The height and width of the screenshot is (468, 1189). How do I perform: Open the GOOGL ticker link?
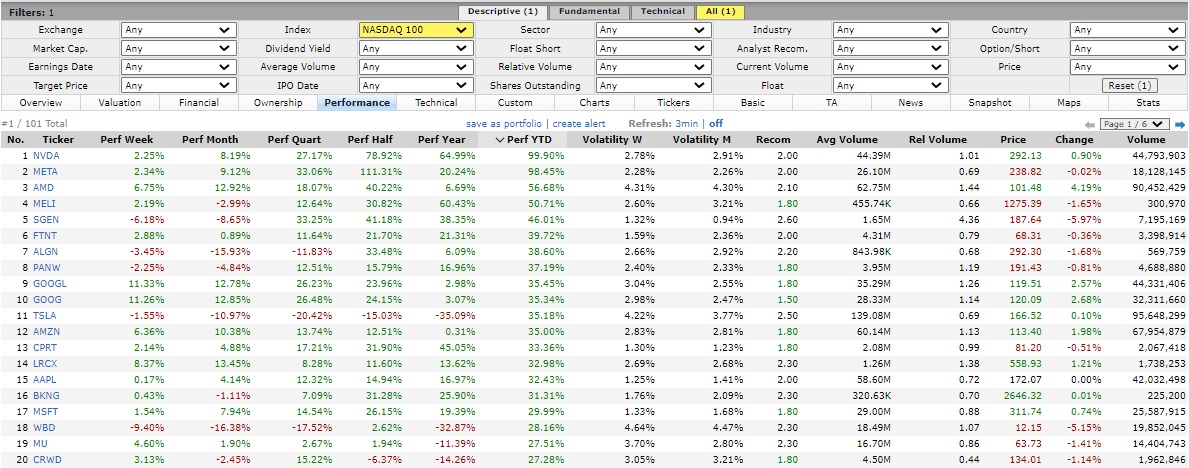click(x=49, y=283)
